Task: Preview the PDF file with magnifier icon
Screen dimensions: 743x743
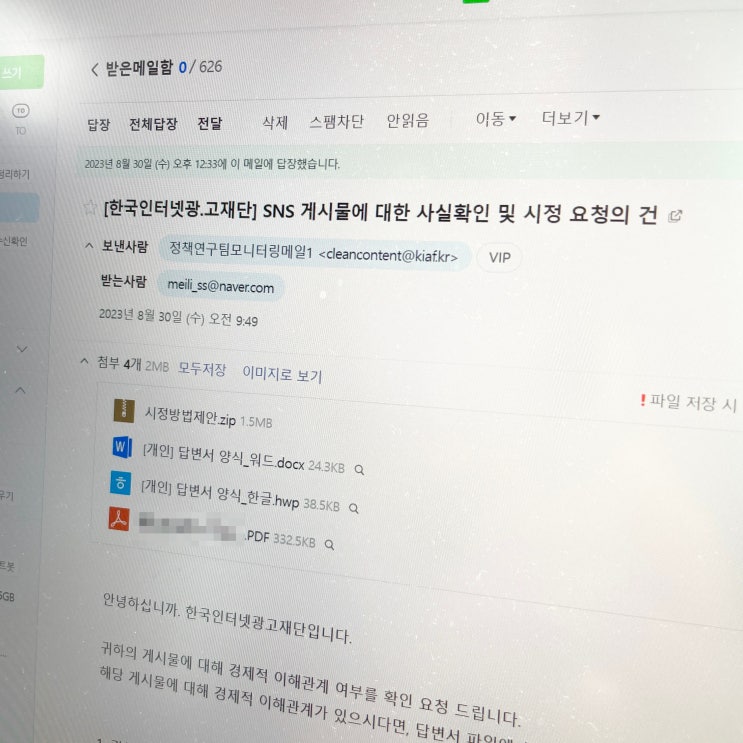Action: 329,545
